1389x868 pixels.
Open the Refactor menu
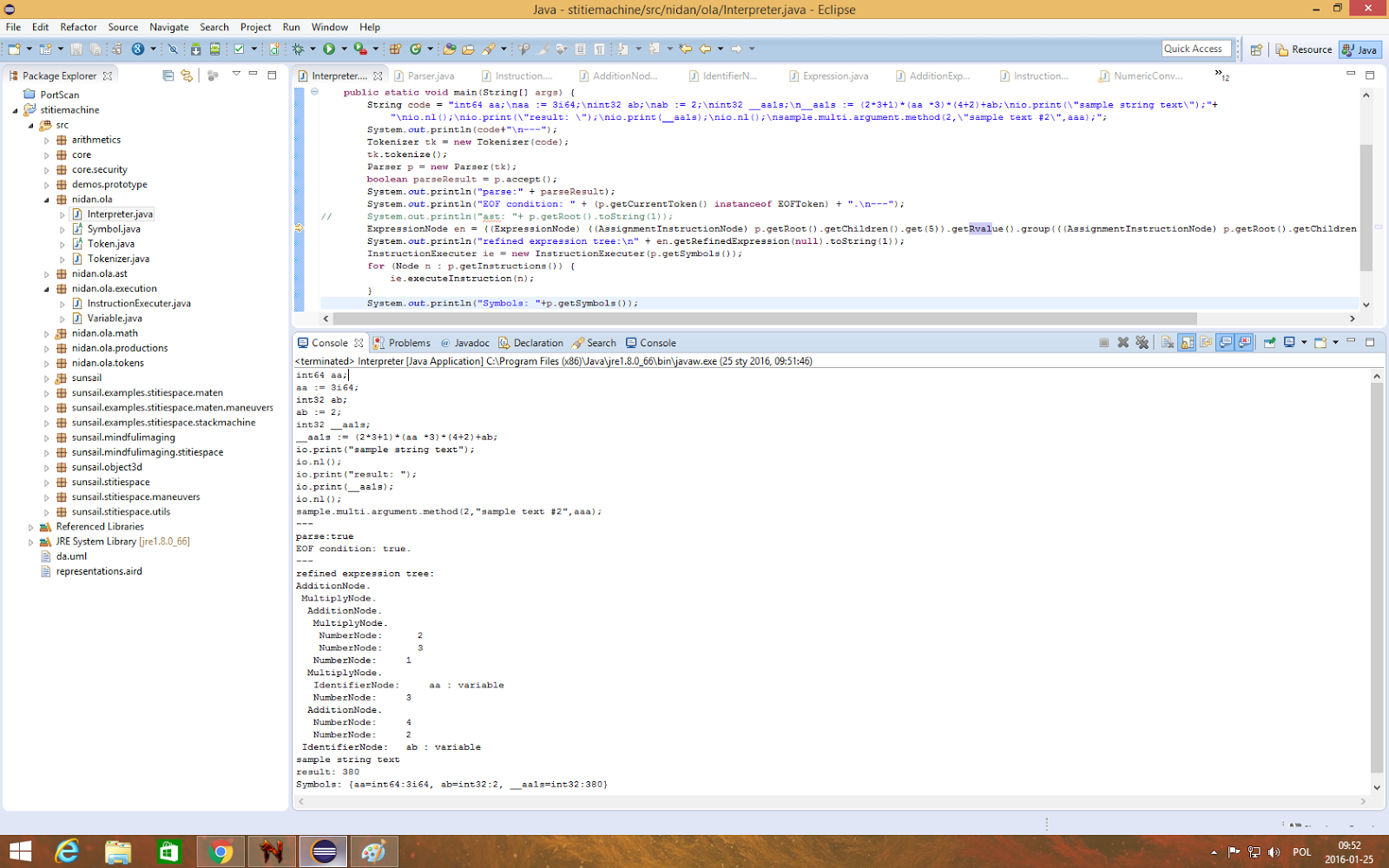pyautogui.click(x=78, y=27)
